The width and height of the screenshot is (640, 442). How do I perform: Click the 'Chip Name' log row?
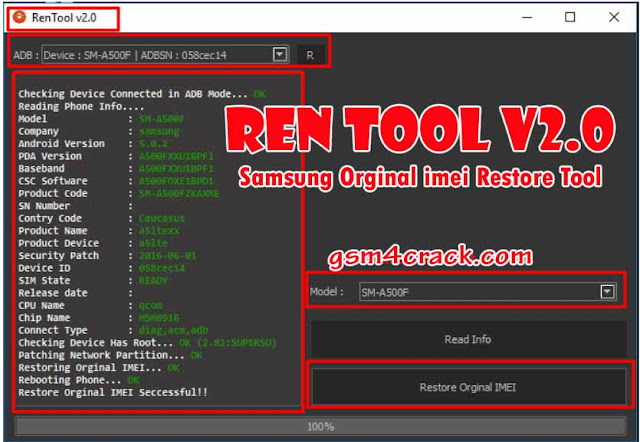[99, 318]
